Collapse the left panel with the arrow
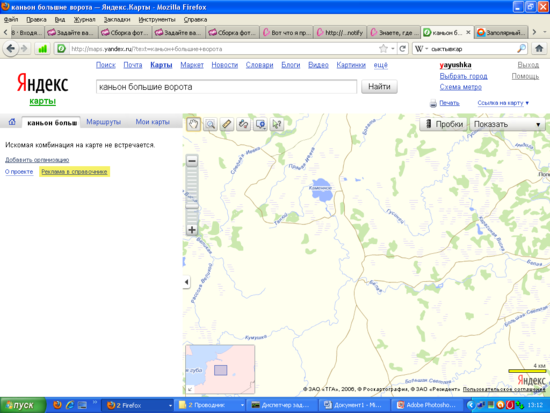The image size is (550, 413). [186, 282]
